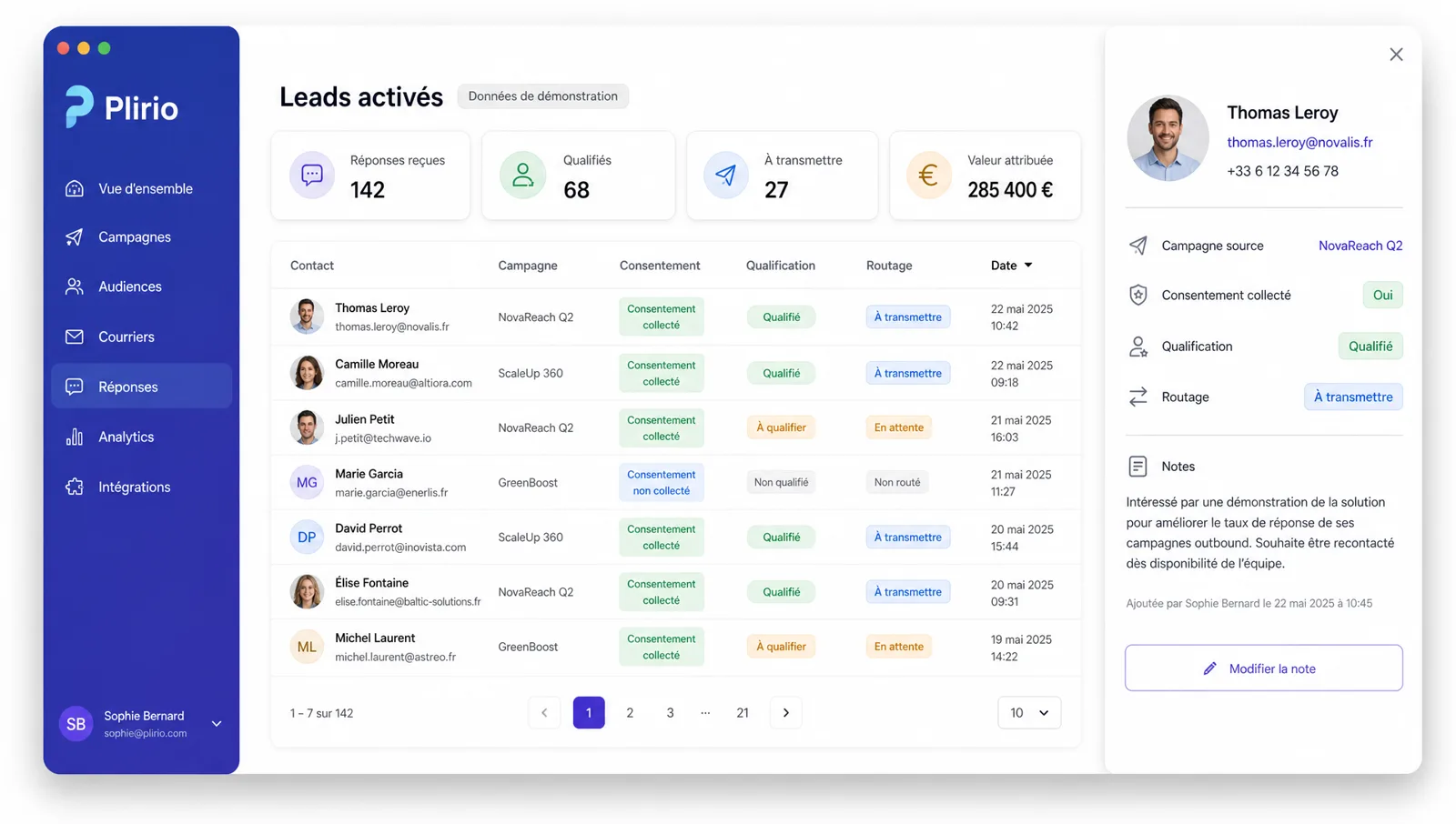Click the 1 – 7 sur 142 count text
The width and height of the screenshot is (1456, 824).
click(x=321, y=713)
